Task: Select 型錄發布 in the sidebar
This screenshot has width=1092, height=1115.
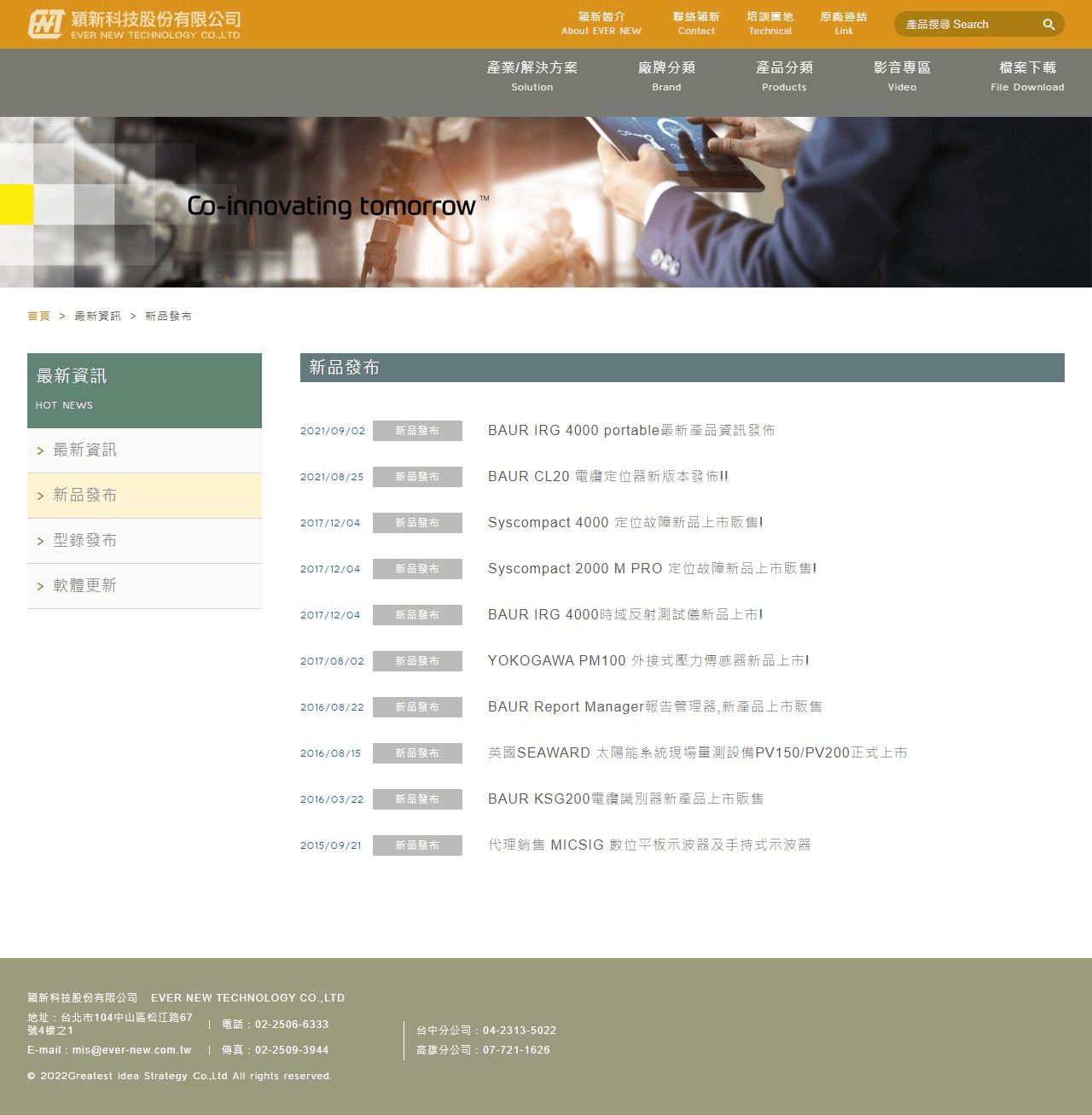Action: 144,541
